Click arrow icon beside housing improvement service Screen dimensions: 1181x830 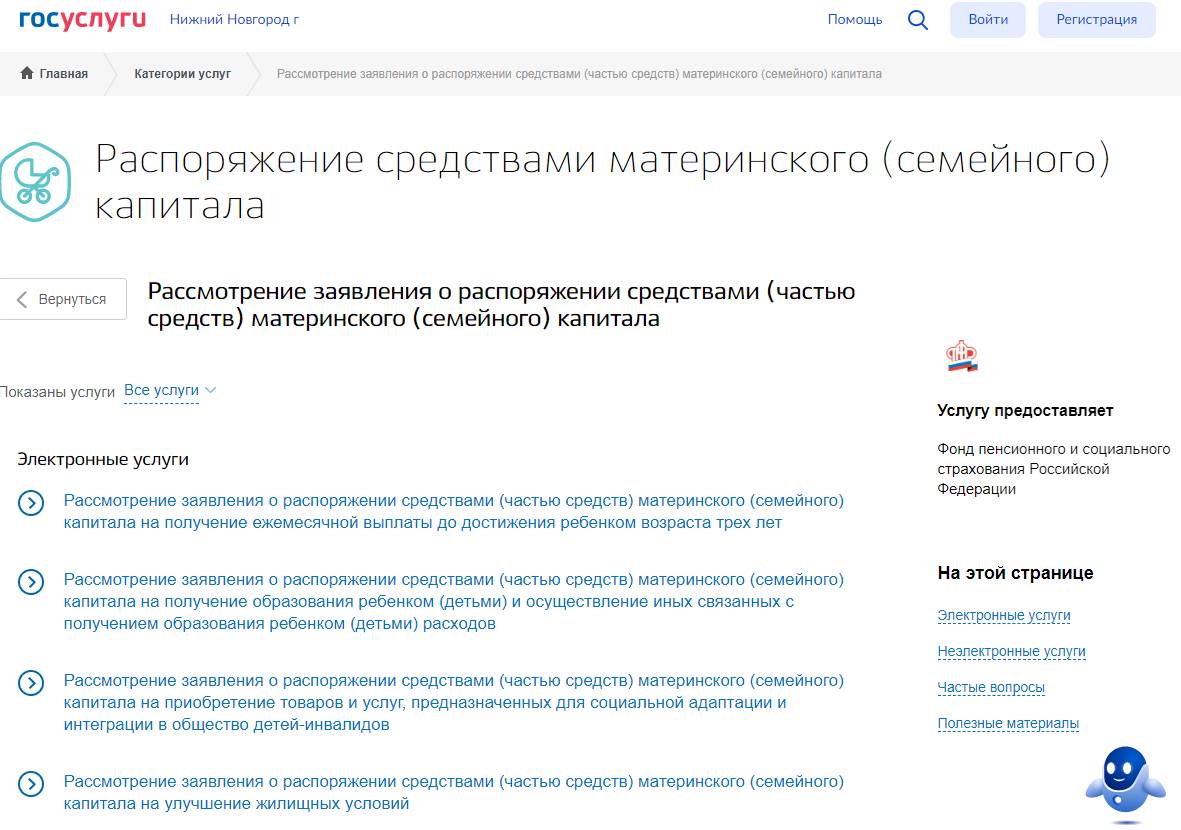click(x=31, y=784)
